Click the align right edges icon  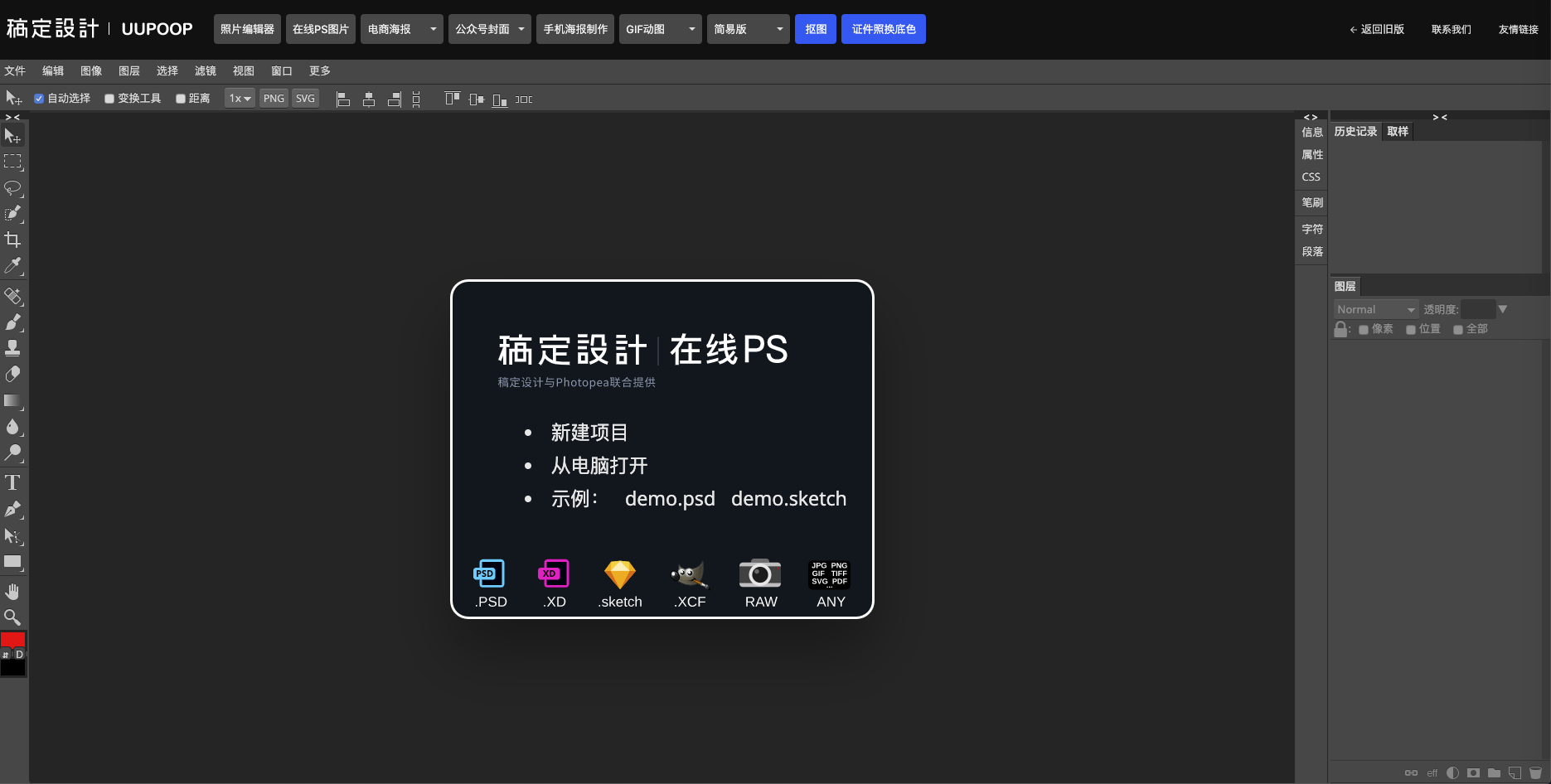pyautogui.click(x=395, y=99)
